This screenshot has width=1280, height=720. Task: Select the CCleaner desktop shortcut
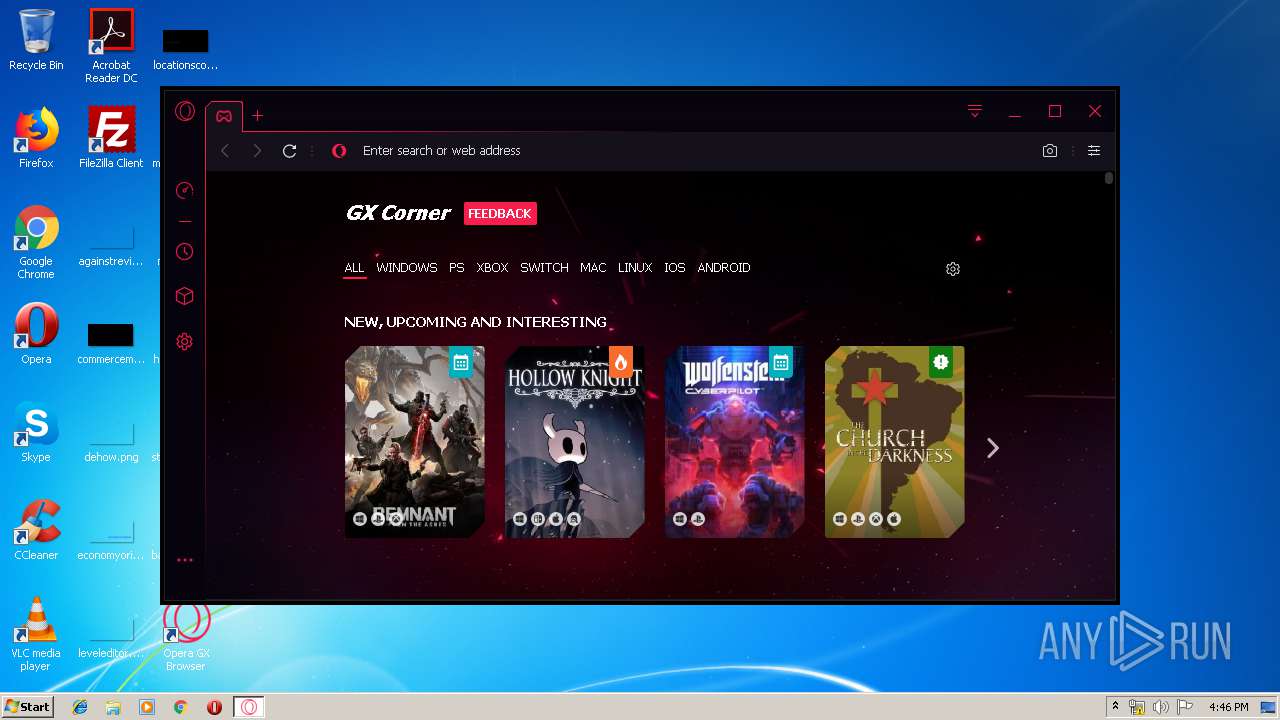click(36, 530)
